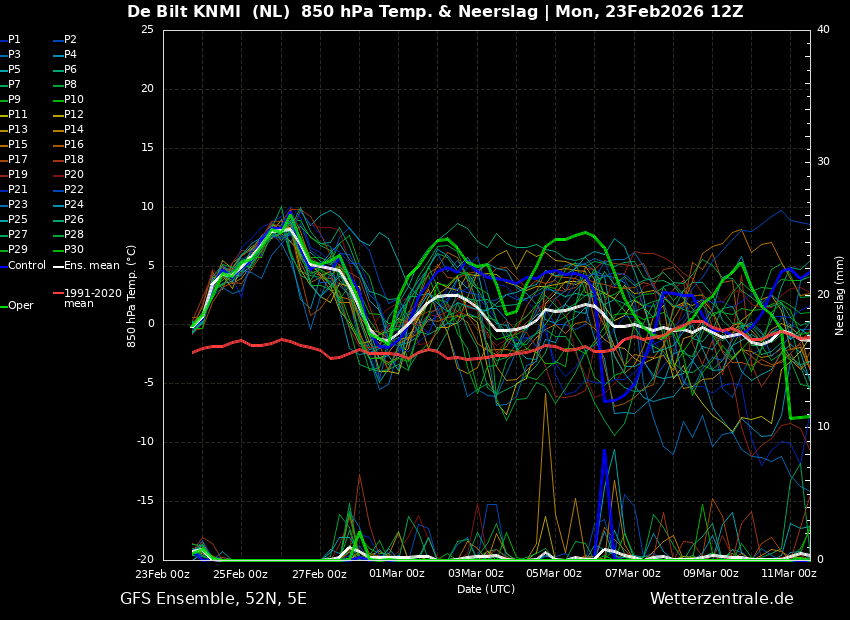Click the 11Mar 00z date tick label
The image size is (850, 620).
(788, 574)
